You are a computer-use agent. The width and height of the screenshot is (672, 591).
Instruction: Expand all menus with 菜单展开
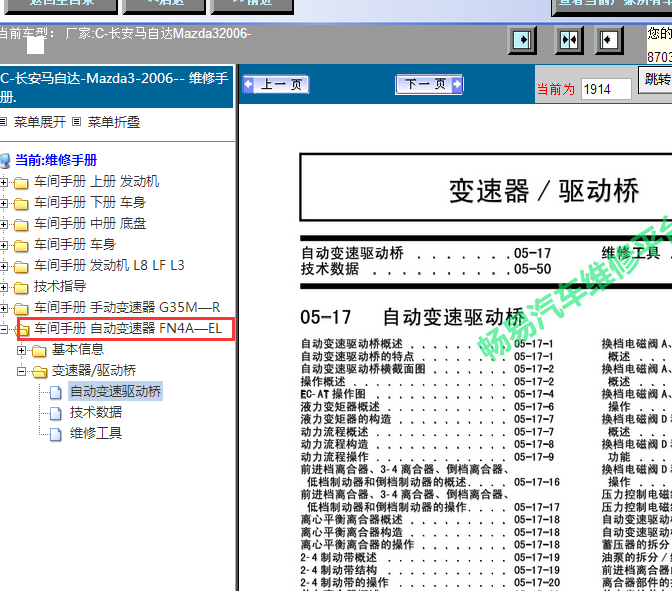40,122
